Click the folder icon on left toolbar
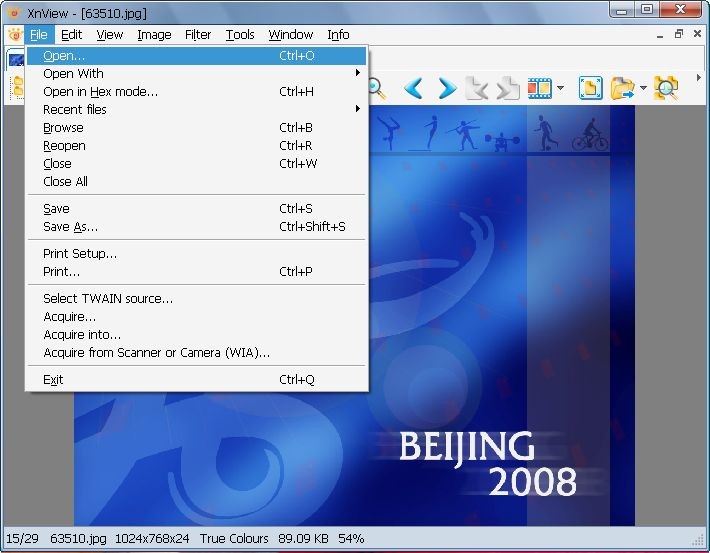This screenshot has height=553, width=710. point(18,87)
